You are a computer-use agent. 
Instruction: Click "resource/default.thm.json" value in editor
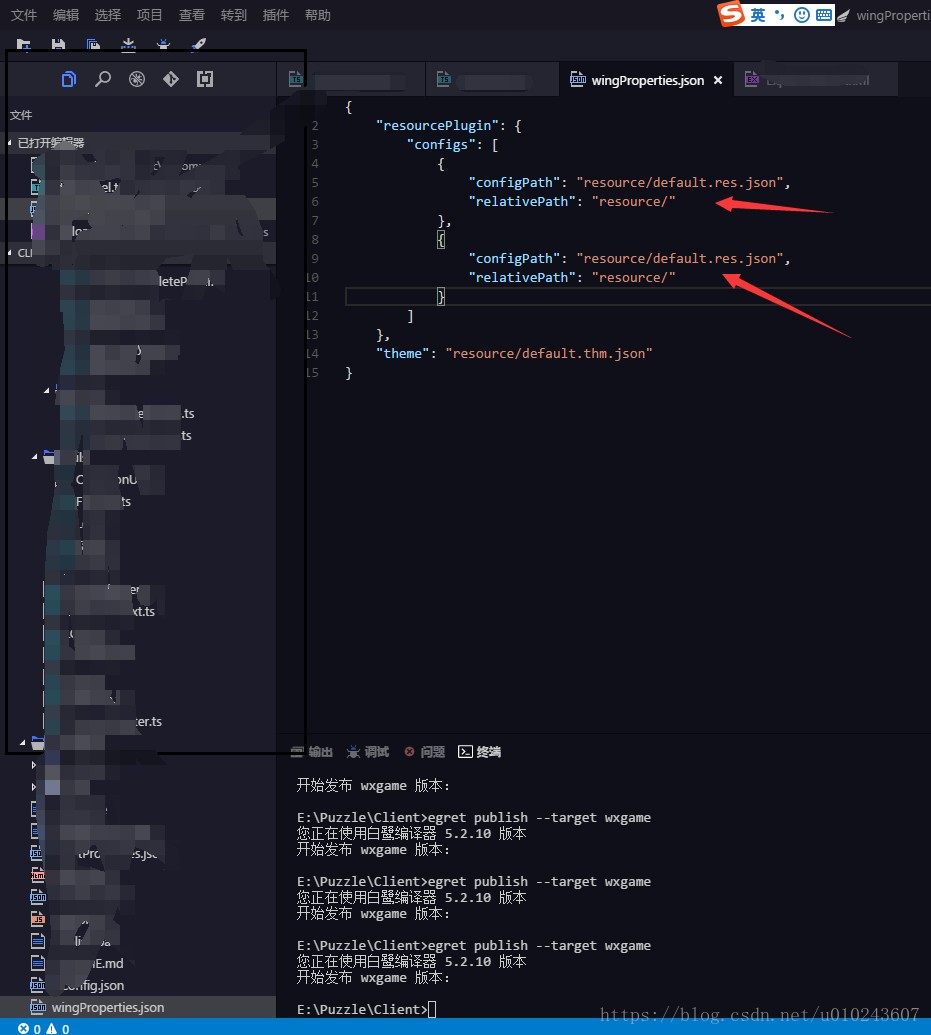click(549, 353)
